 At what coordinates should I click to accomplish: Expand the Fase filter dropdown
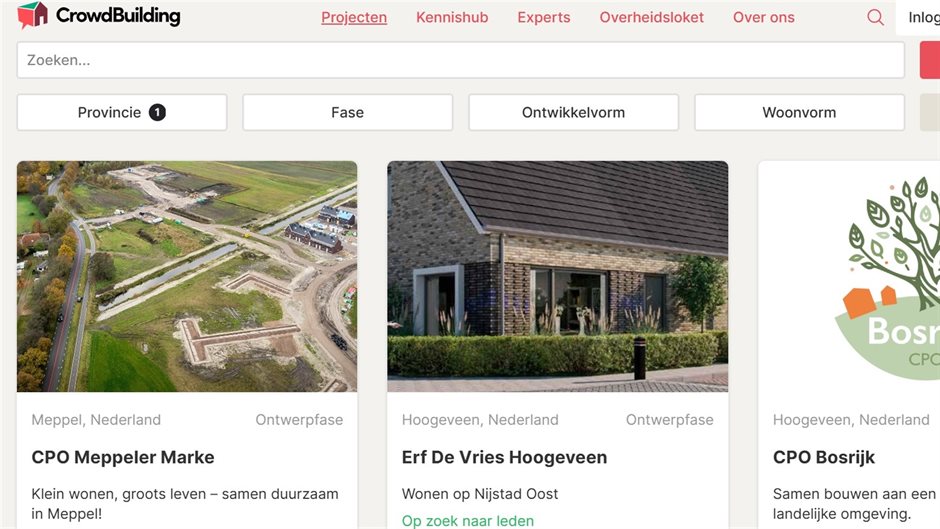[x=348, y=112]
